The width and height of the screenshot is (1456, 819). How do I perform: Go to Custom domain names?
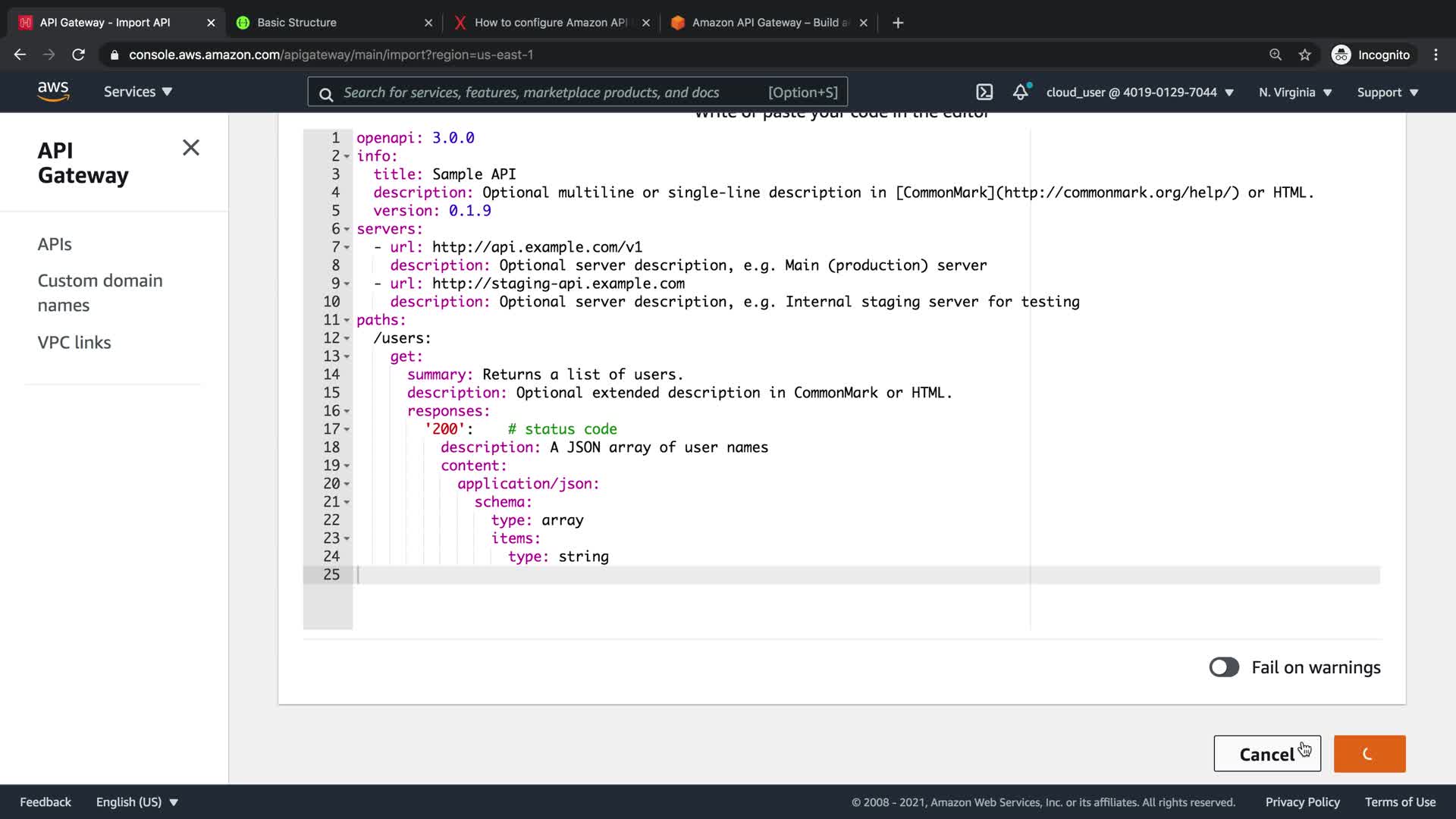[99, 293]
